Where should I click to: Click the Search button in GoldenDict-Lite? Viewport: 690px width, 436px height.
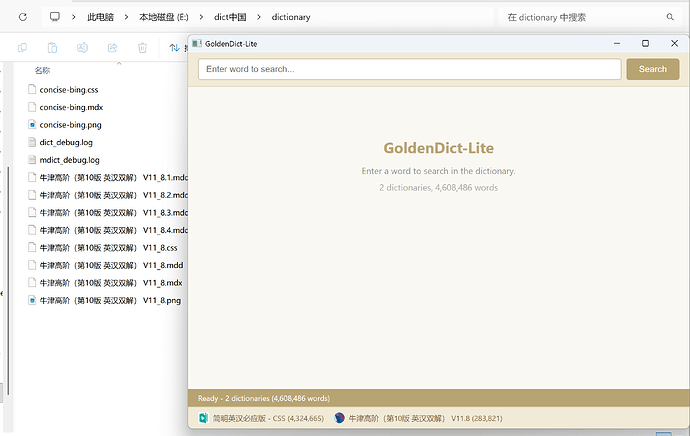653,69
